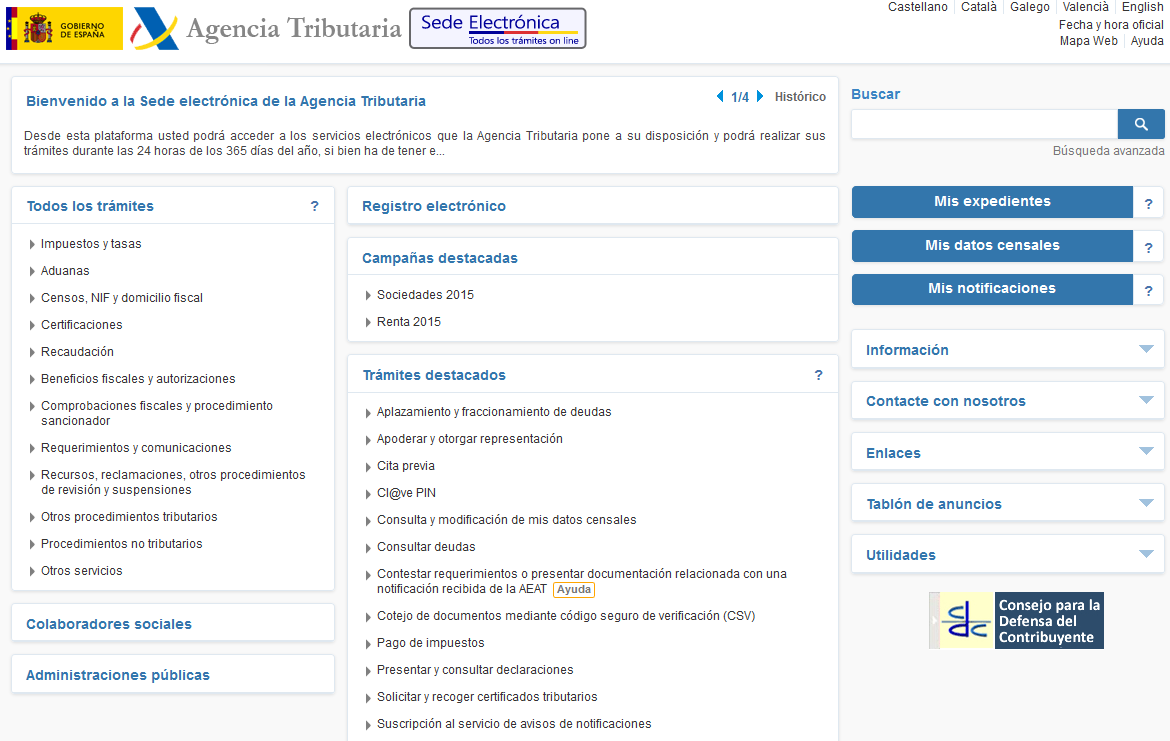Open the Mis datos censales button

[x=992, y=246]
